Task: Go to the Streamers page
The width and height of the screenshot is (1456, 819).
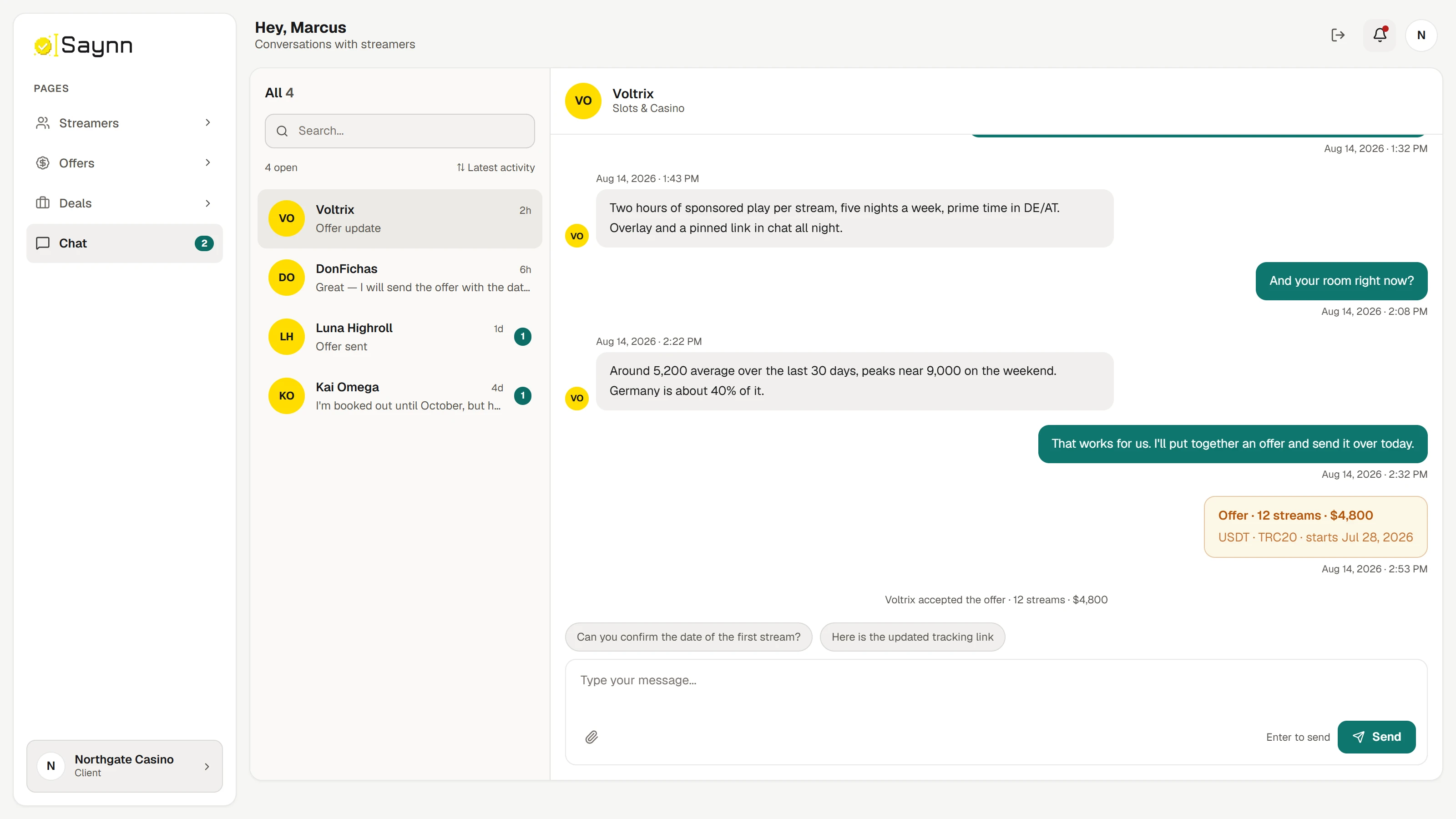Action: (124, 123)
